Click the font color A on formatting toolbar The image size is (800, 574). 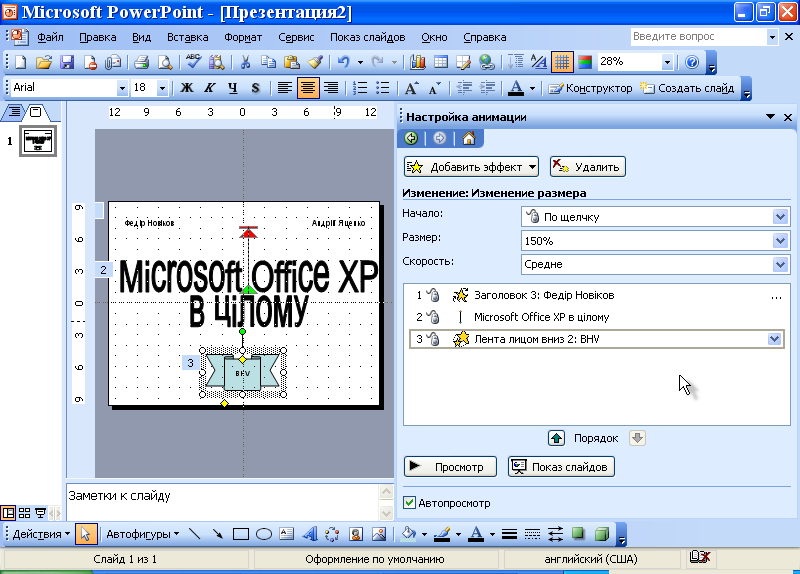coord(516,88)
